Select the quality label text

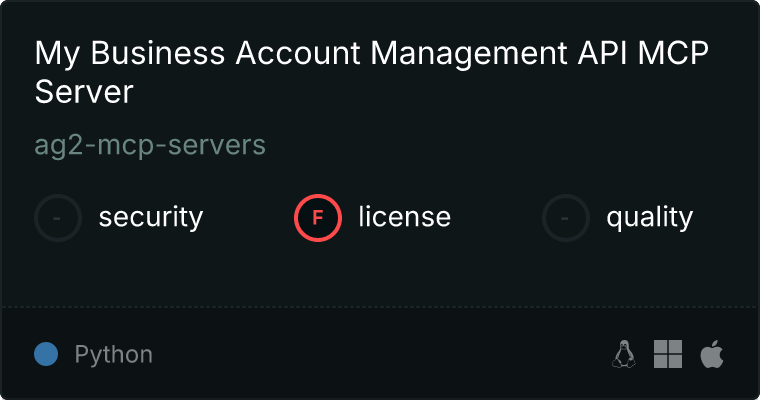coord(649,217)
